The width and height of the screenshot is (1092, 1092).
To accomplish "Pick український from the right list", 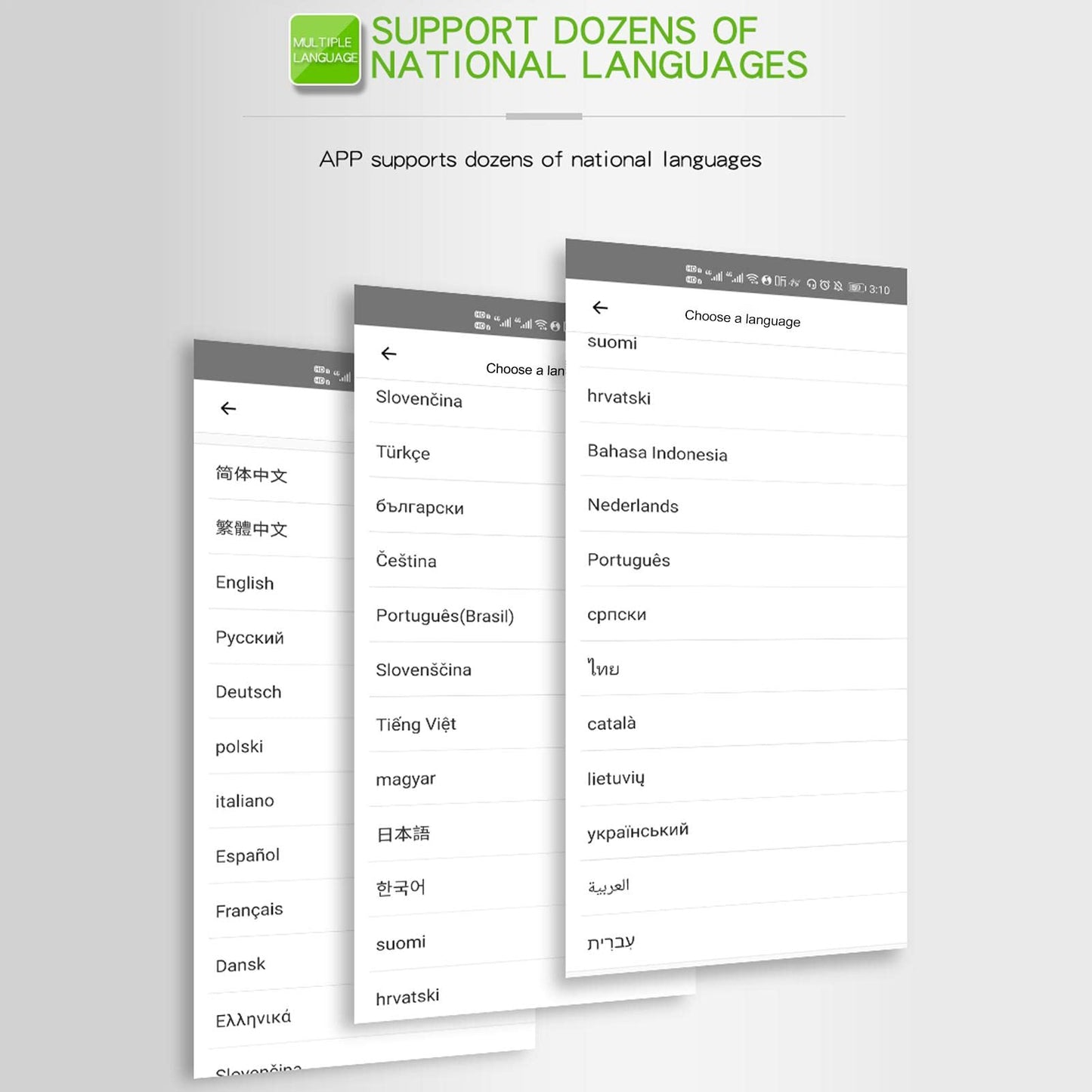I will coord(638,831).
